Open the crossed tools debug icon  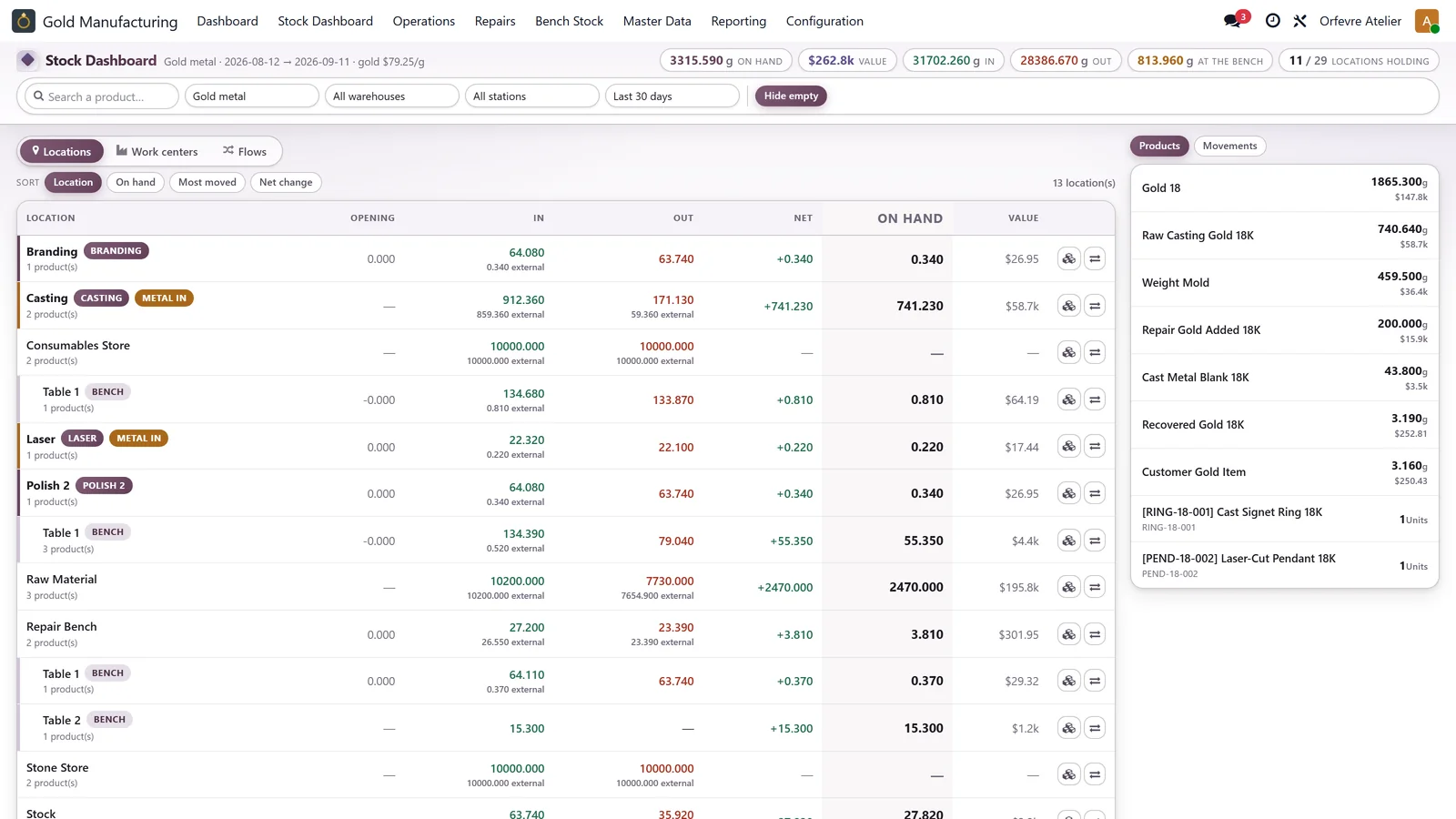click(x=1300, y=21)
